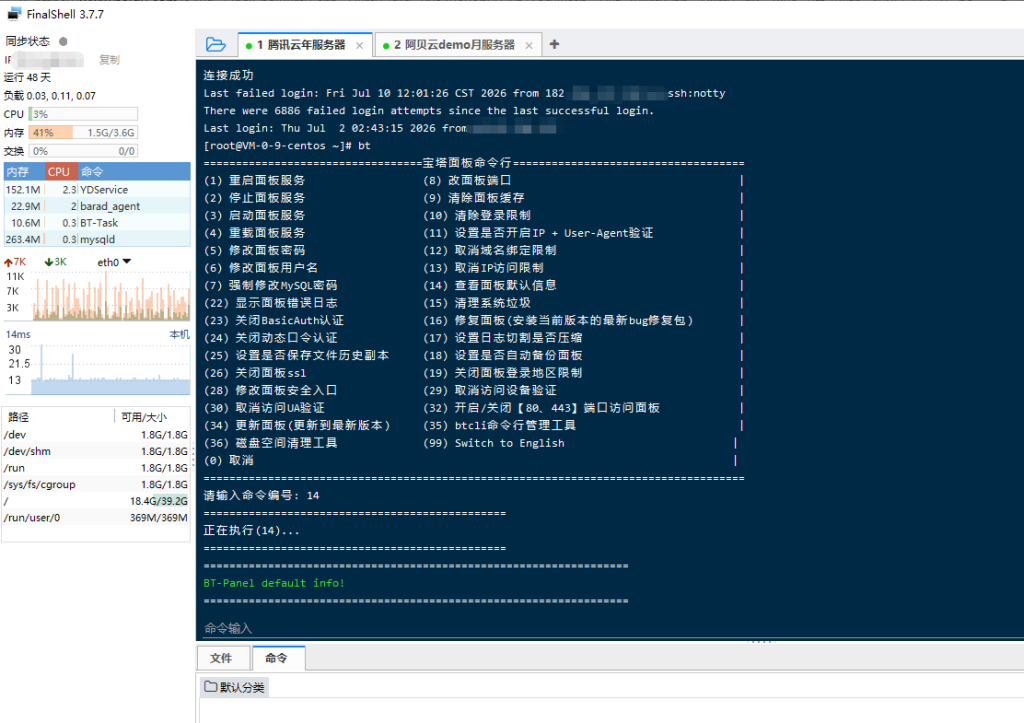Select the /run/user/0 disk row
Viewport: 1024px width, 723px height.
pos(96,518)
